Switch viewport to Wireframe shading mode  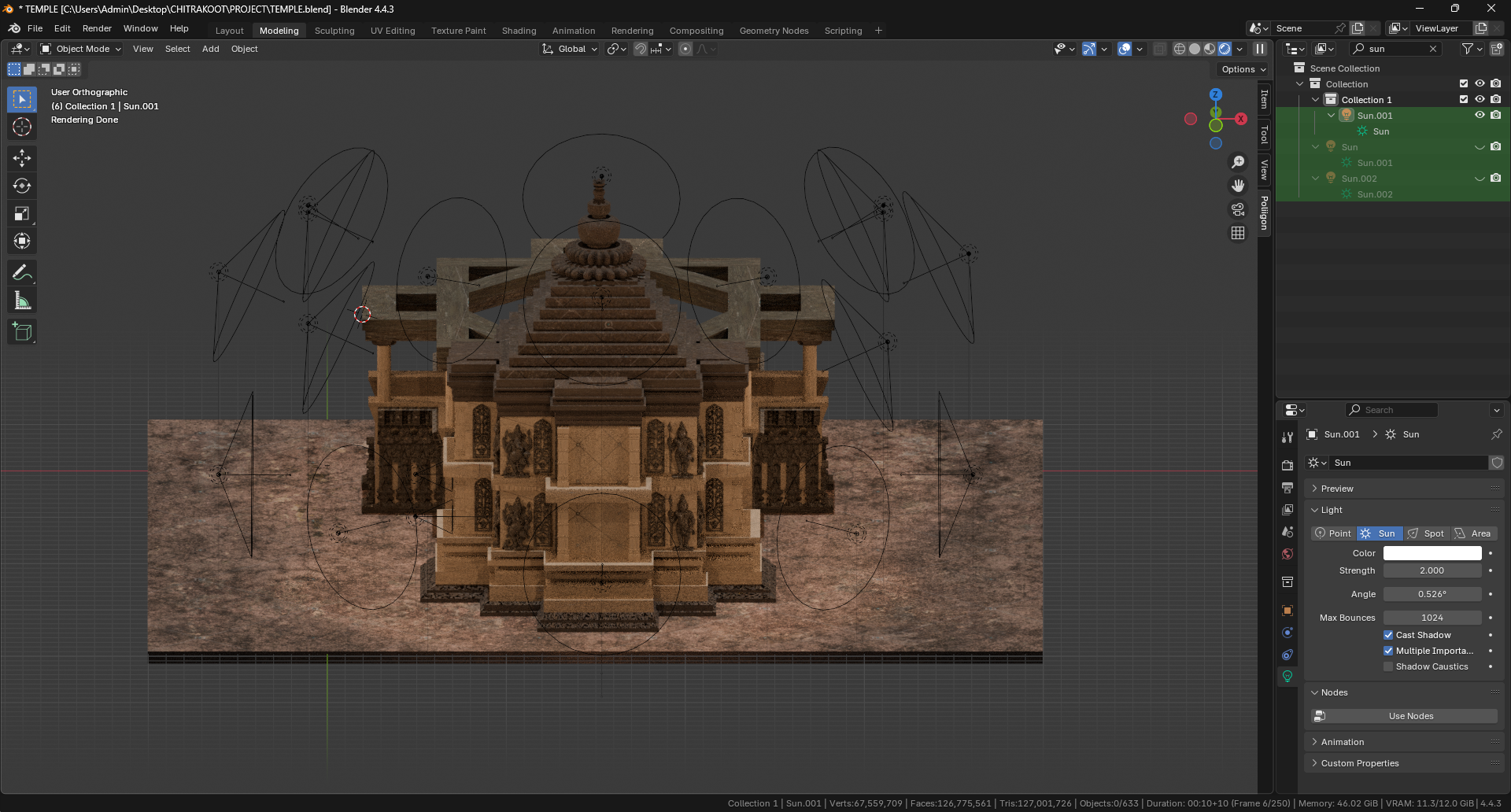pyautogui.click(x=1179, y=49)
